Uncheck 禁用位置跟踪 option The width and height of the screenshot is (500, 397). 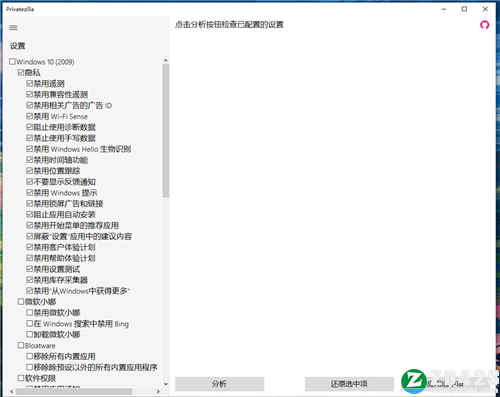click(x=29, y=171)
